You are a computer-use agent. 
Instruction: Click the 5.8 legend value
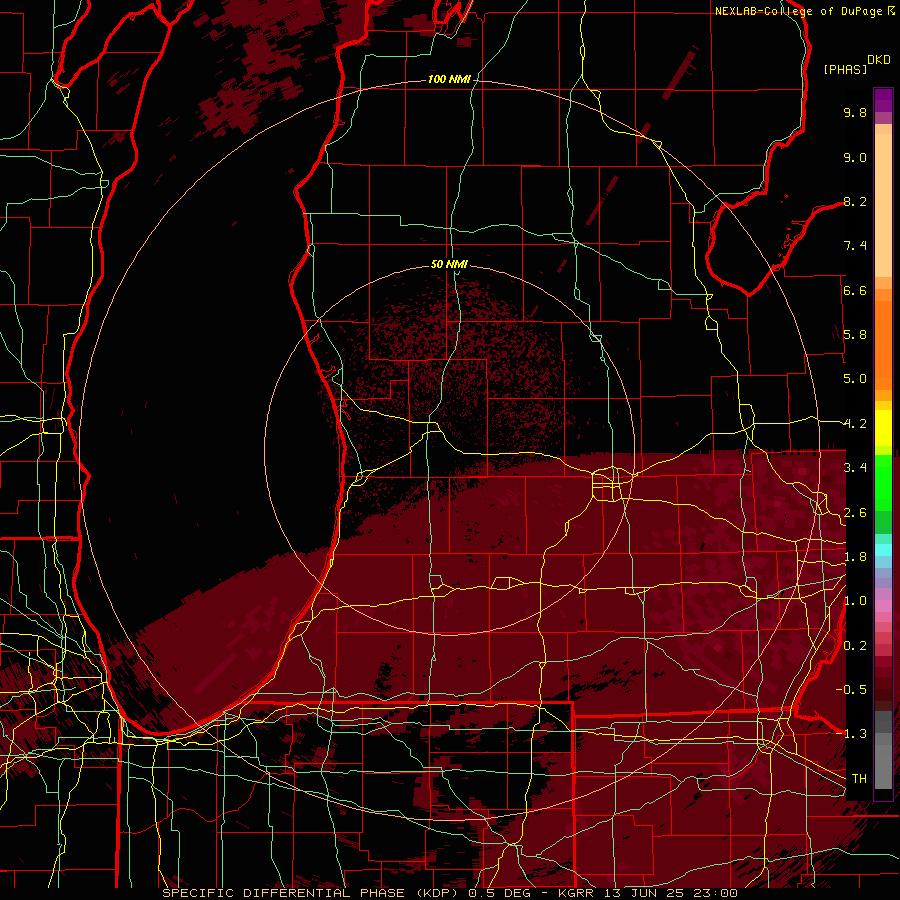point(855,335)
